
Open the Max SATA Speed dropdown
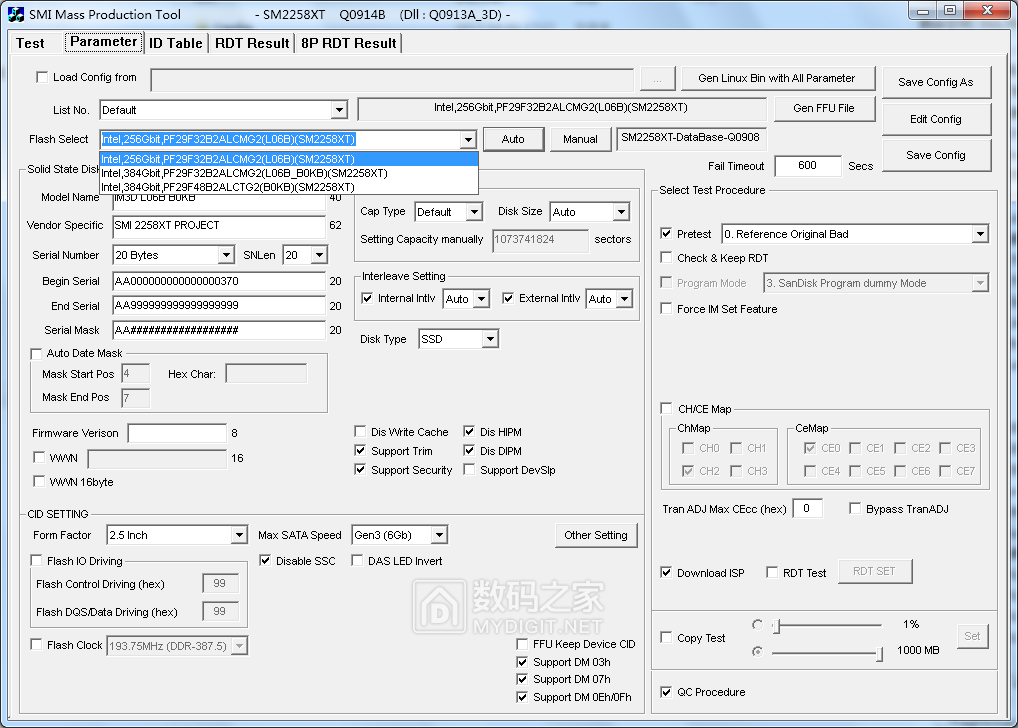[x=439, y=535]
